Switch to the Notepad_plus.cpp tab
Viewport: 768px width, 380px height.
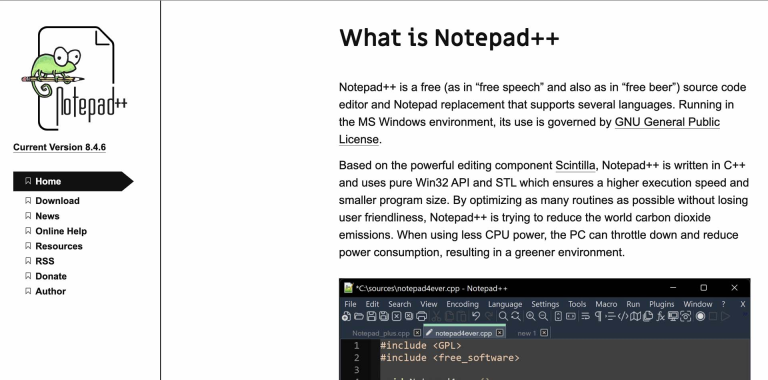pos(381,333)
